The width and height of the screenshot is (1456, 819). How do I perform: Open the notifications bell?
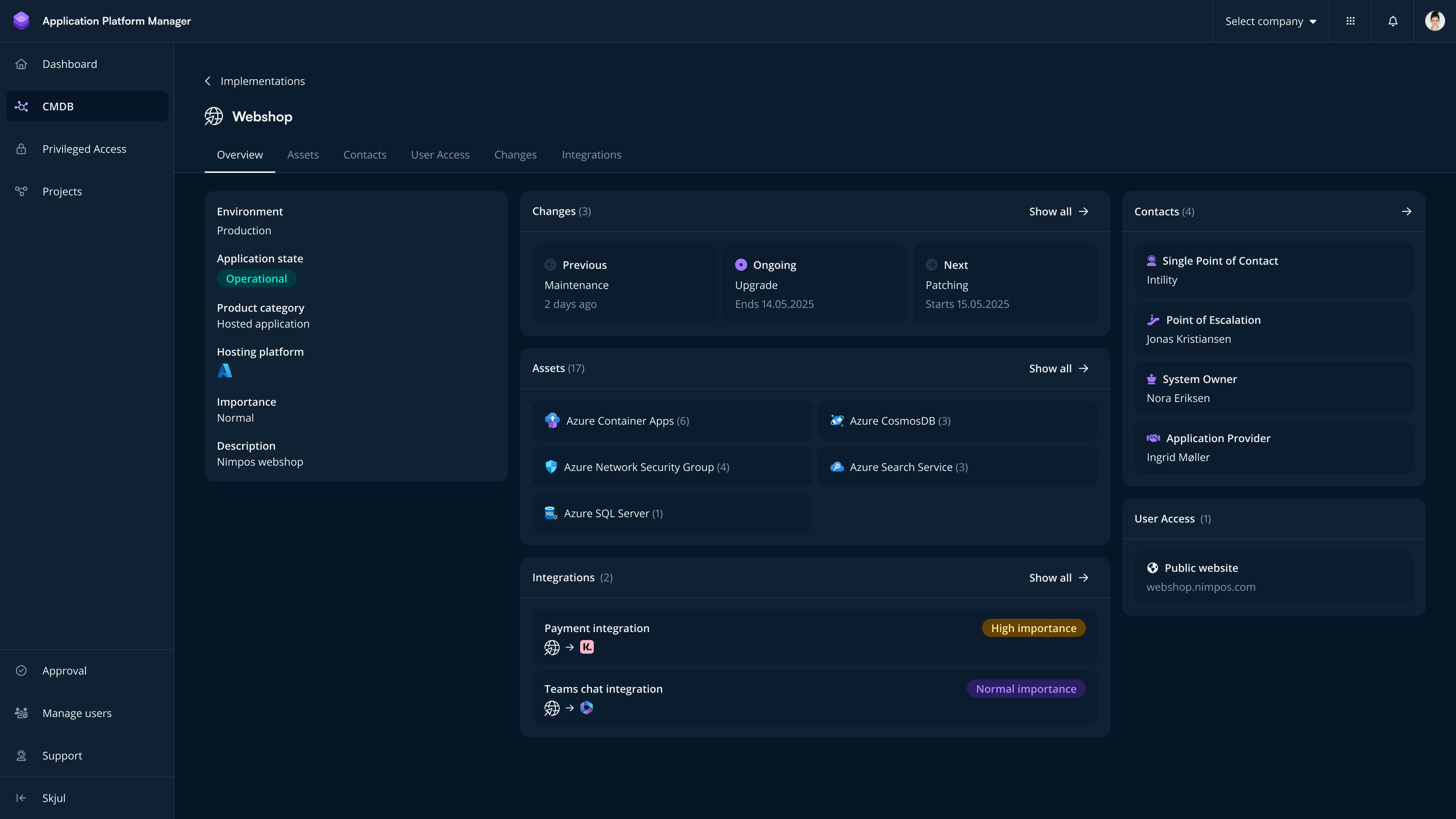coord(1392,21)
